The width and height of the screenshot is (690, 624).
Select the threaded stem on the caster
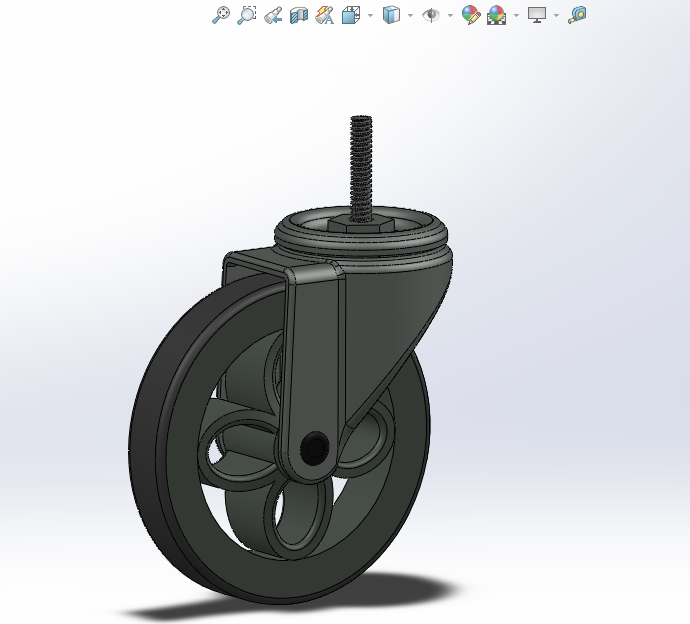(x=361, y=167)
